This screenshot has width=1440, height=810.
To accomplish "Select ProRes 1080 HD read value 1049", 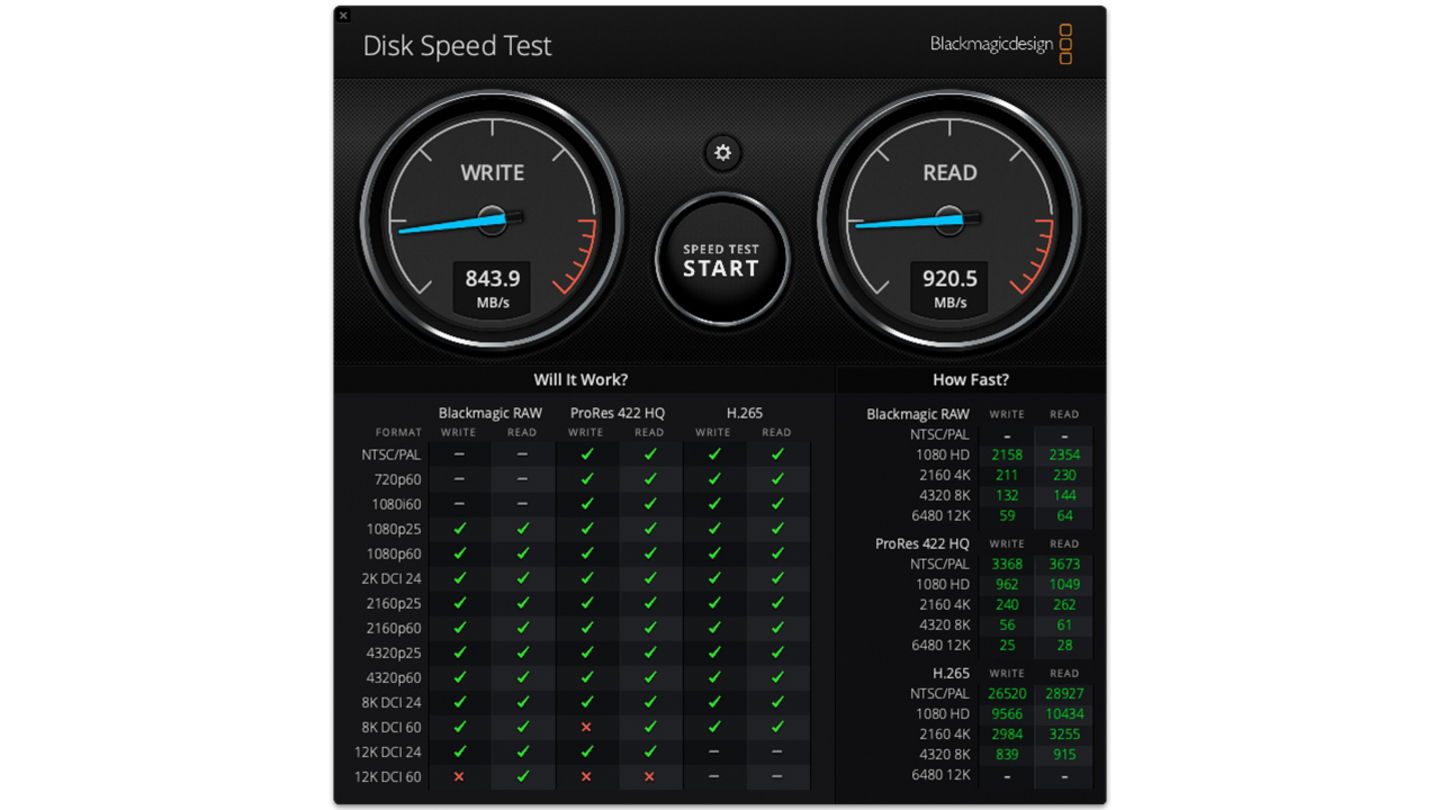I will click(1064, 584).
